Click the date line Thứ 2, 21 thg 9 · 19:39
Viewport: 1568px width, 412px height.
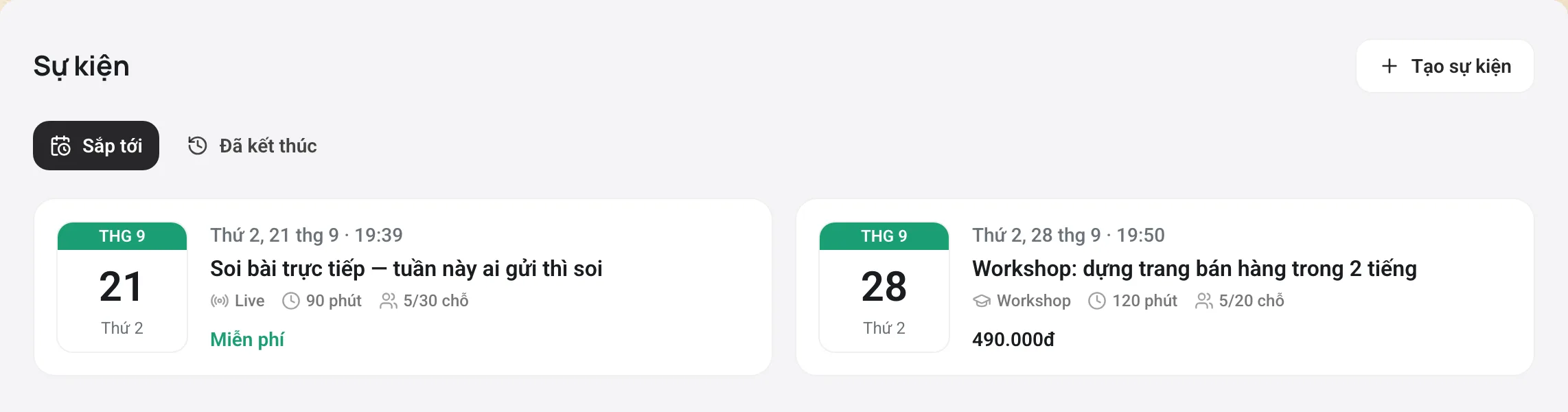point(306,235)
